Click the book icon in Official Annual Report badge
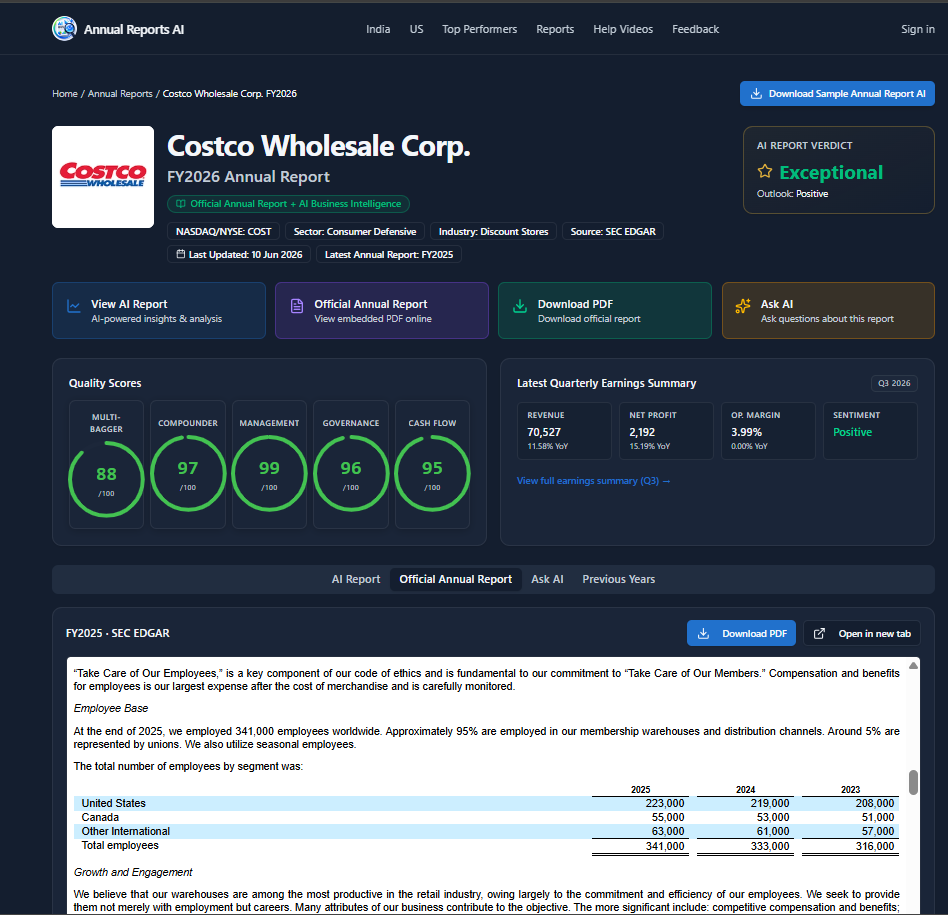 tap(180, 204)
